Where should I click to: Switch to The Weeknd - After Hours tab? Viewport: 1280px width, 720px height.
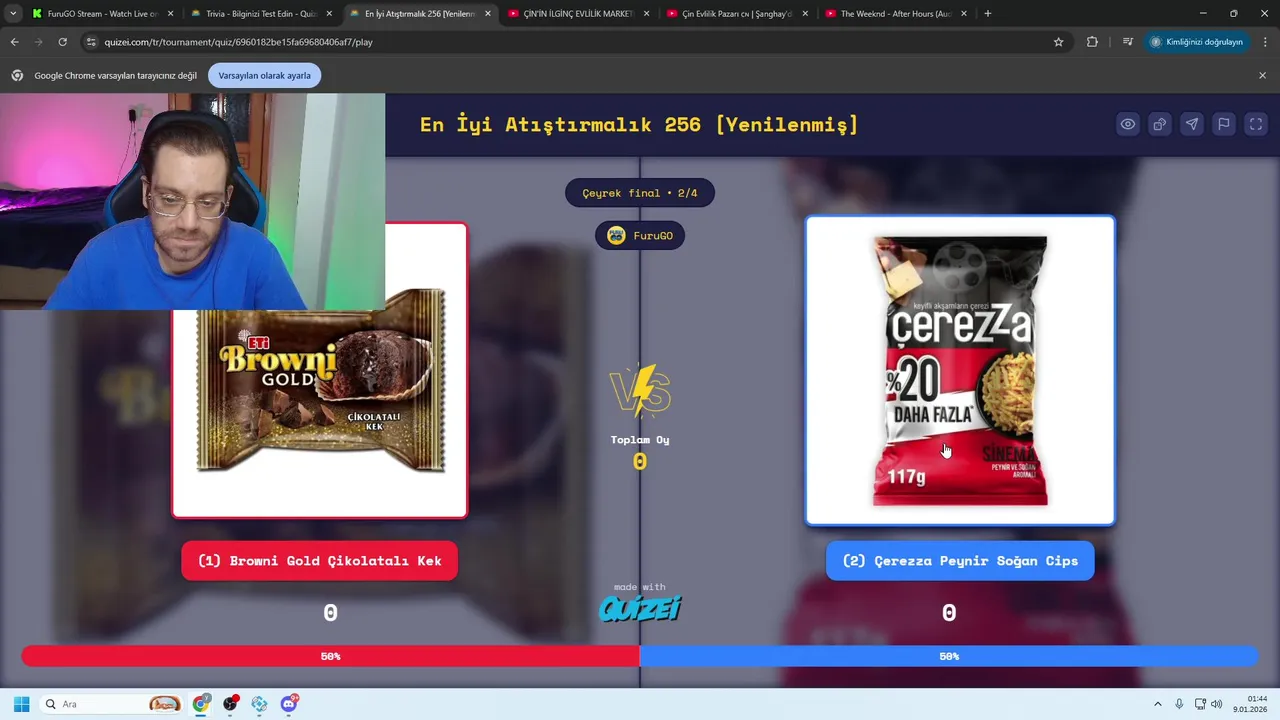[x=897, y=14]
